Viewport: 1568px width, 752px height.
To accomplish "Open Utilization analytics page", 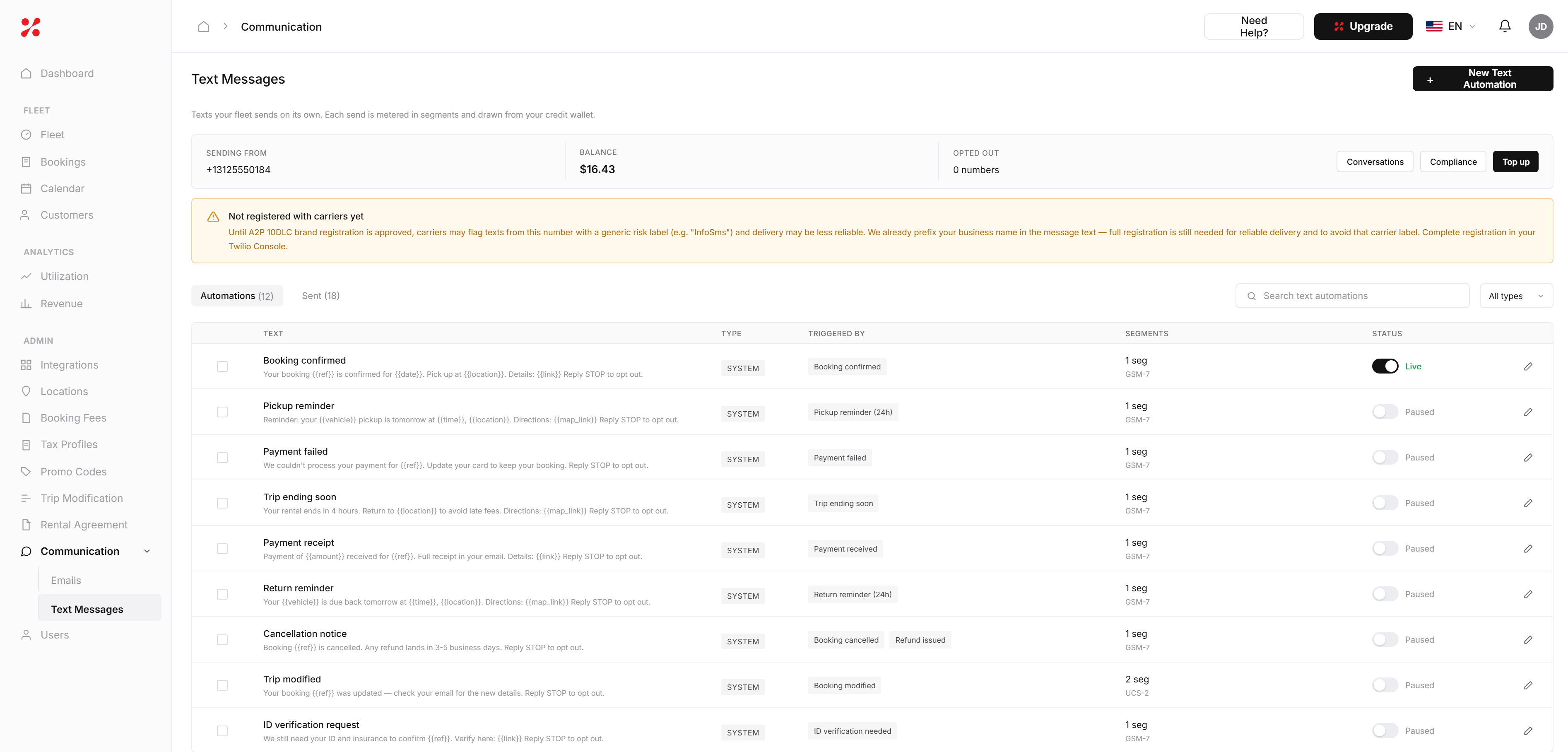I will [x=65, y=277].
